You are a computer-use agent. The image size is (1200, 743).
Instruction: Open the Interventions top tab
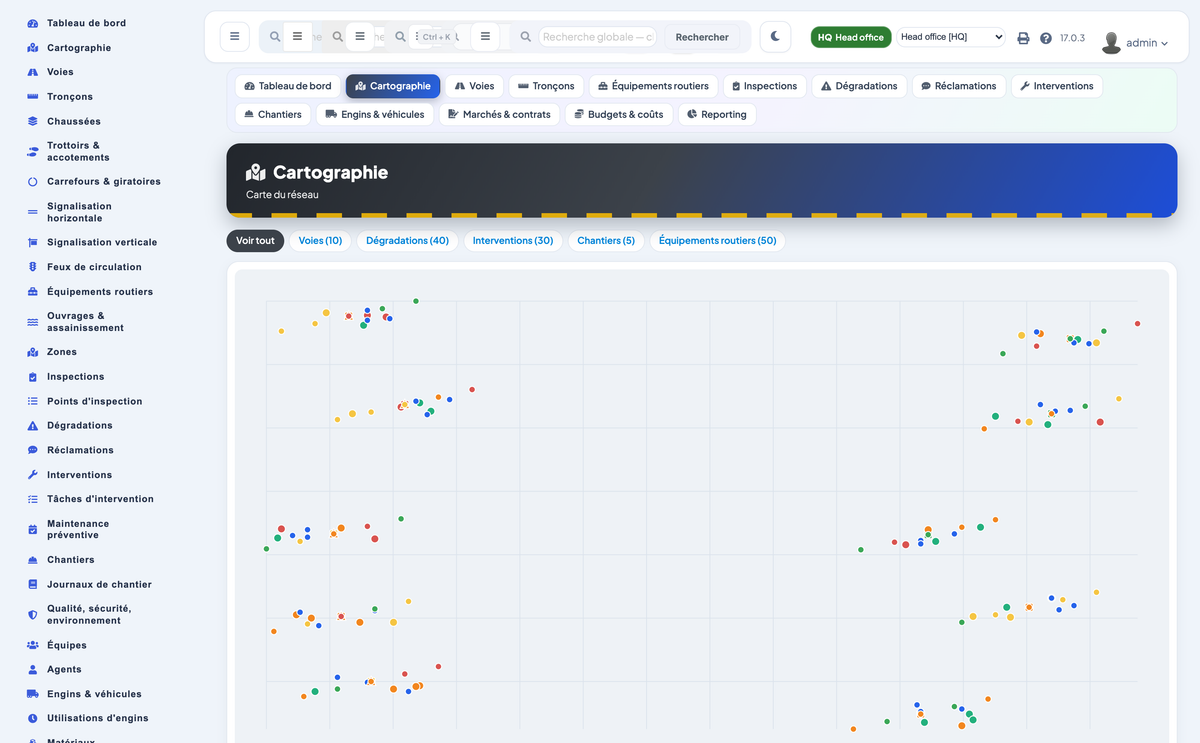coord(1057,86)
